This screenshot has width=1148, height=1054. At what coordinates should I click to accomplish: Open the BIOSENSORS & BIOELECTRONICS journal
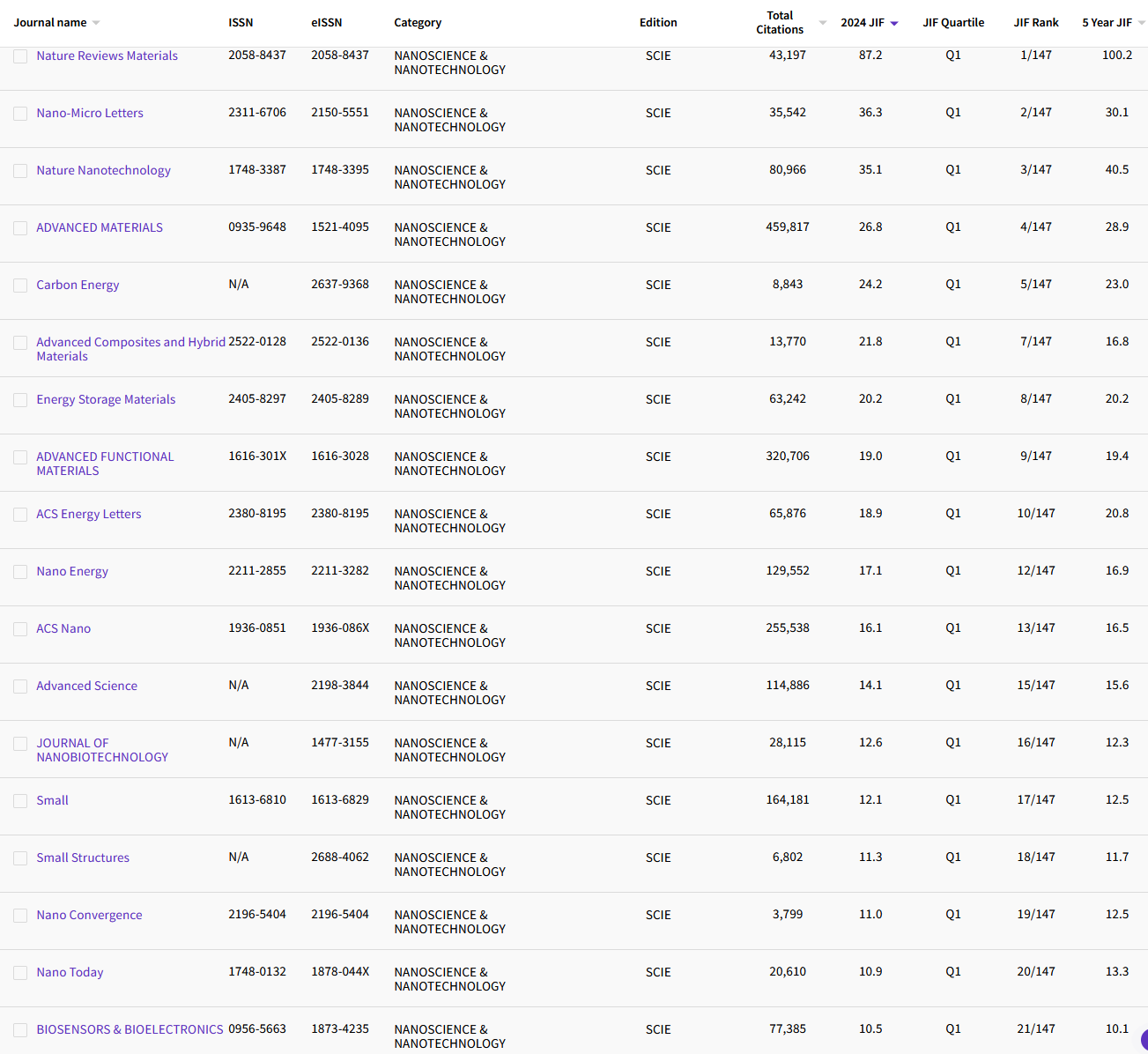coord(130,1029)
